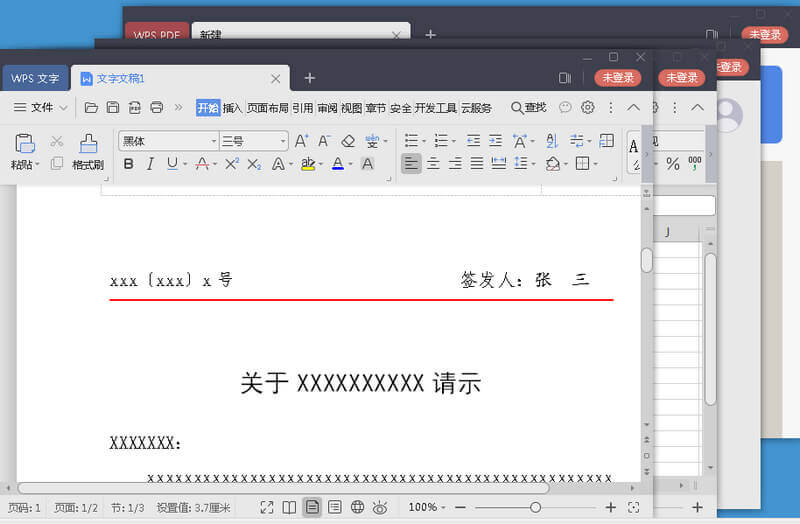Apply superscript formatting (X²)
Screen dimensions: 800x524
(231, 164)
